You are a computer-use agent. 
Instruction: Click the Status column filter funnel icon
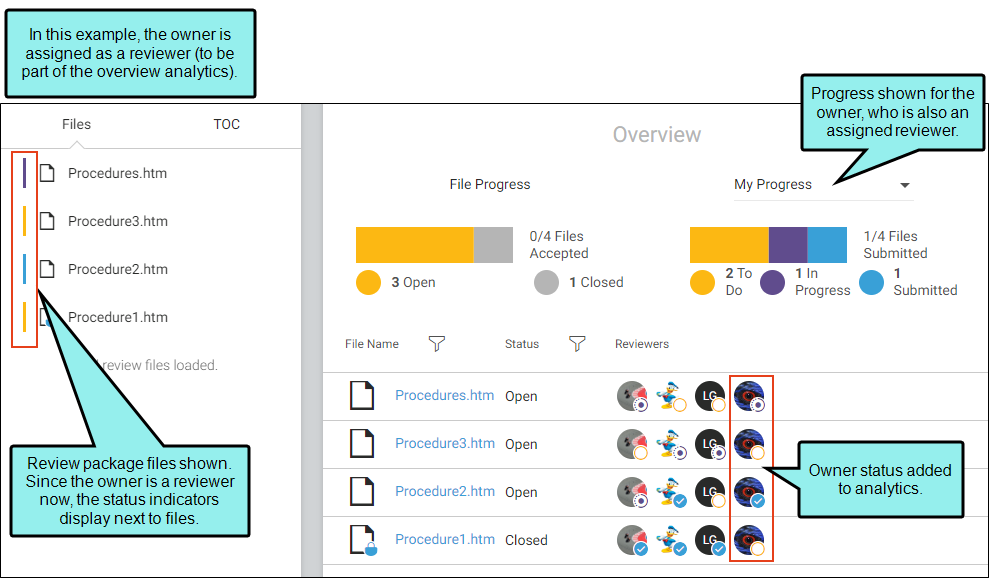click(x=576, y=344)
